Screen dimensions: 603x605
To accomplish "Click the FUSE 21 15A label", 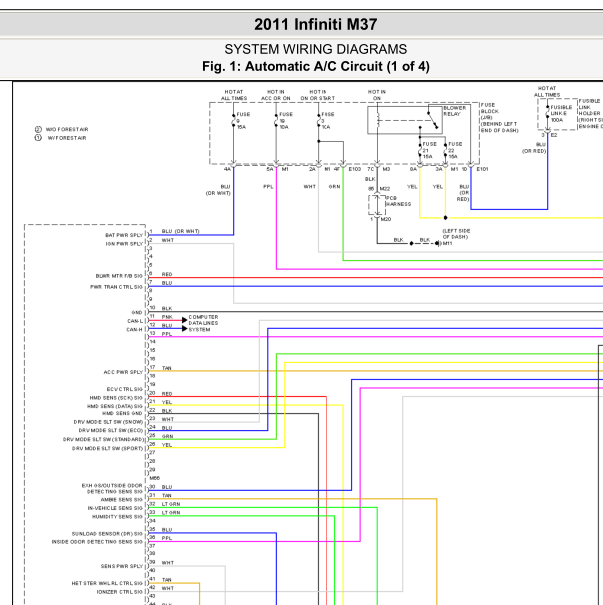I will pos(429,150).
